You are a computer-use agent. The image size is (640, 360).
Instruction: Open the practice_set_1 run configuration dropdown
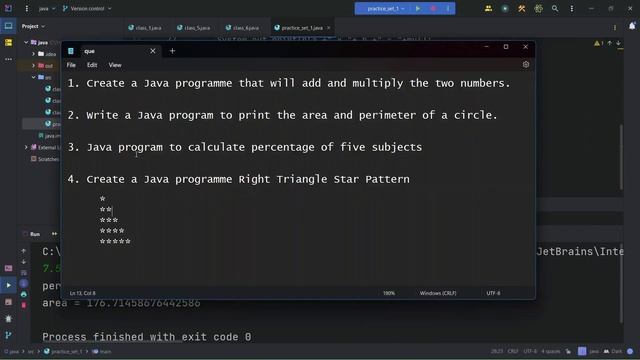pyautogui.click(x=385, y=8)
